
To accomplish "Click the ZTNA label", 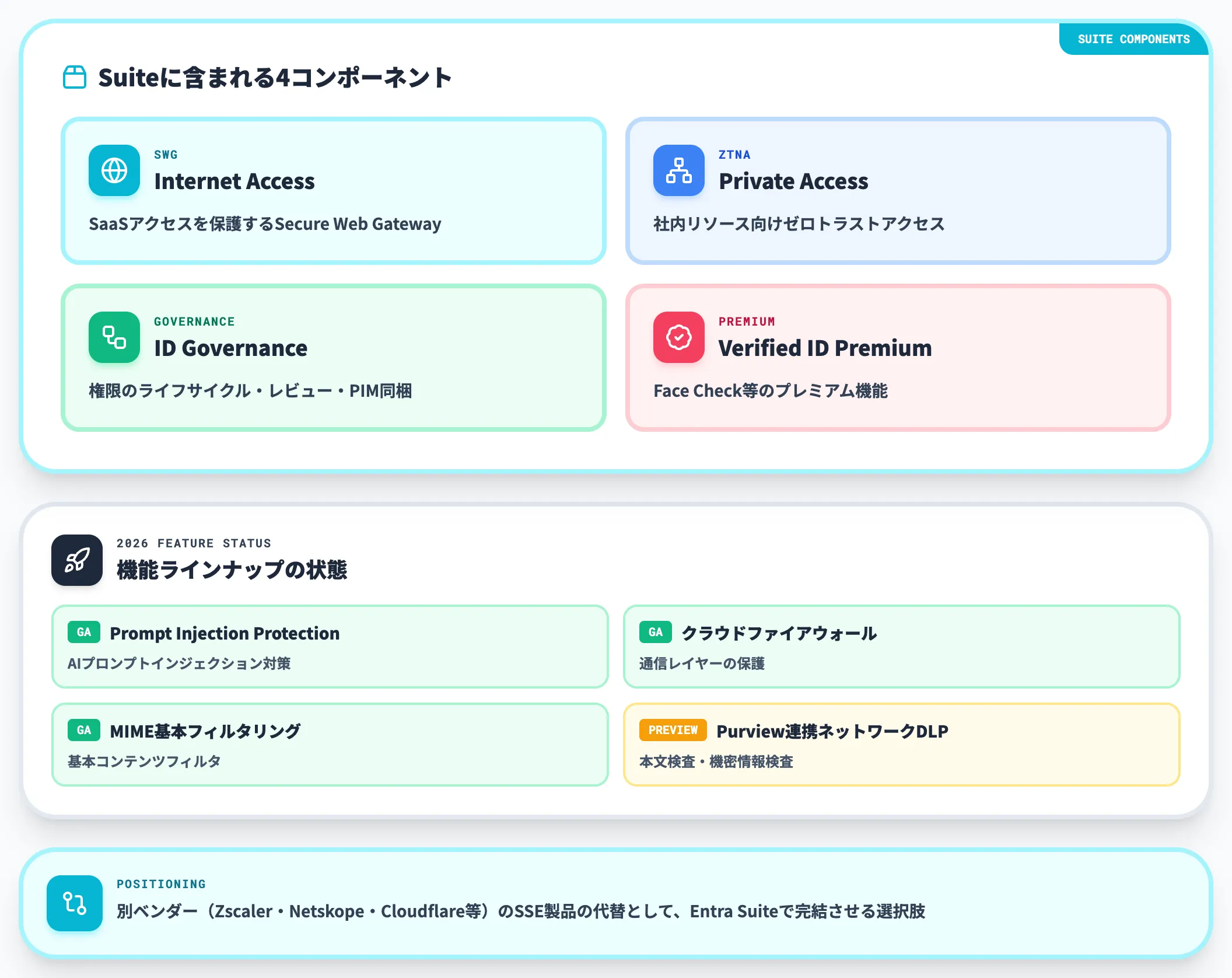I will (x=734, y=155).
